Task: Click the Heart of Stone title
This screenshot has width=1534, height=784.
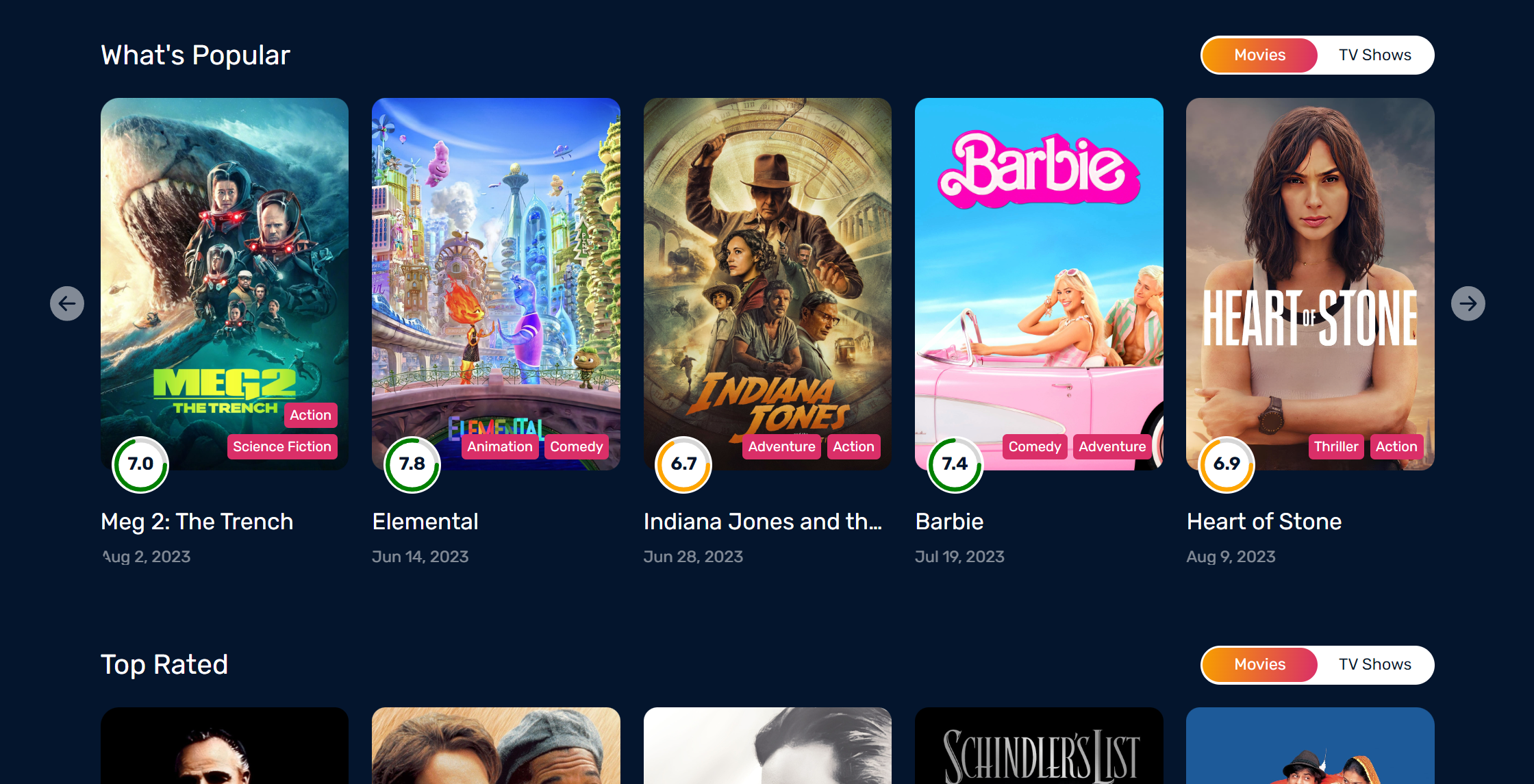Action: 1264,522
